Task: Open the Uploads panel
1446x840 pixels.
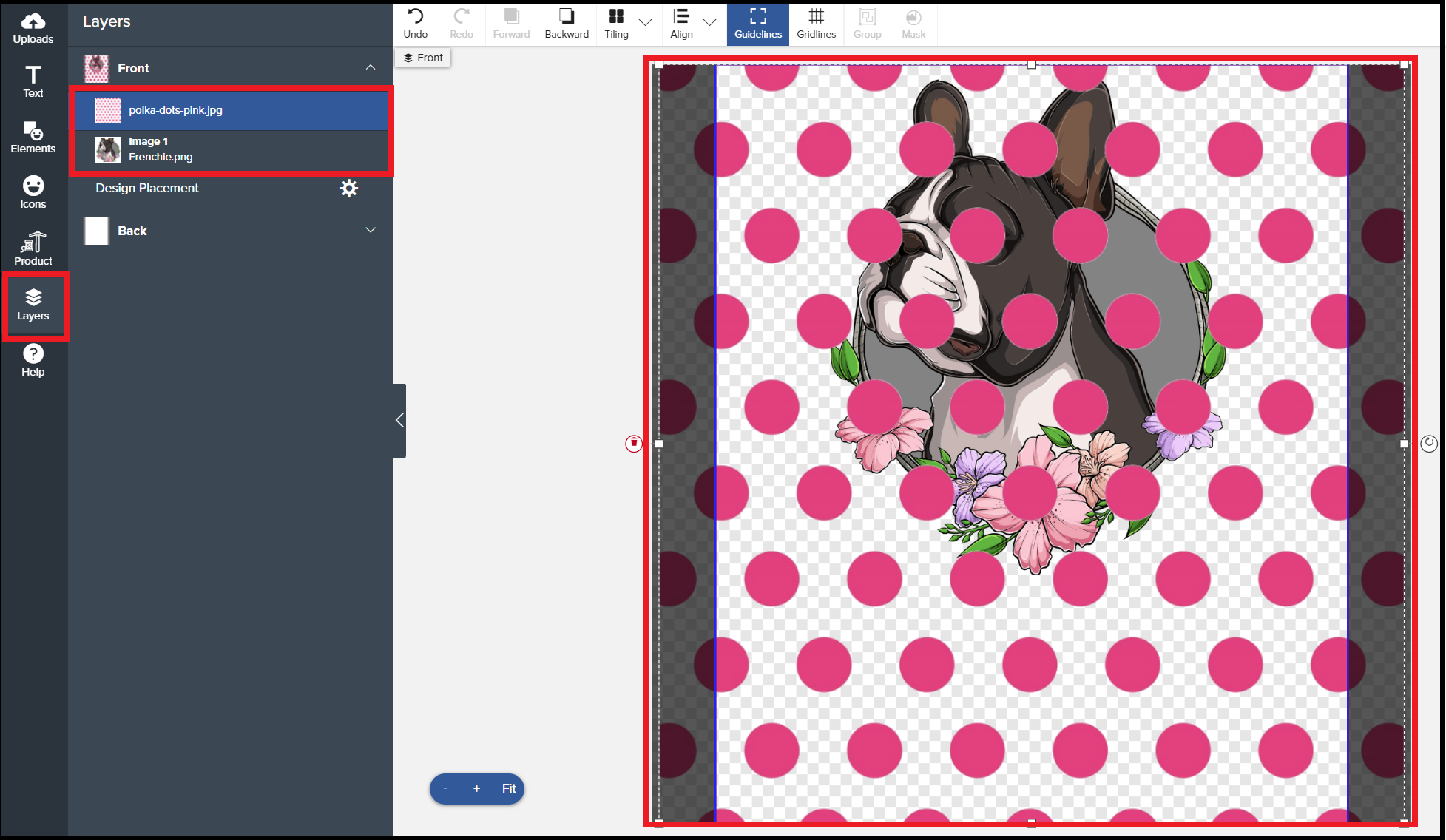Action: click(33, 29)
